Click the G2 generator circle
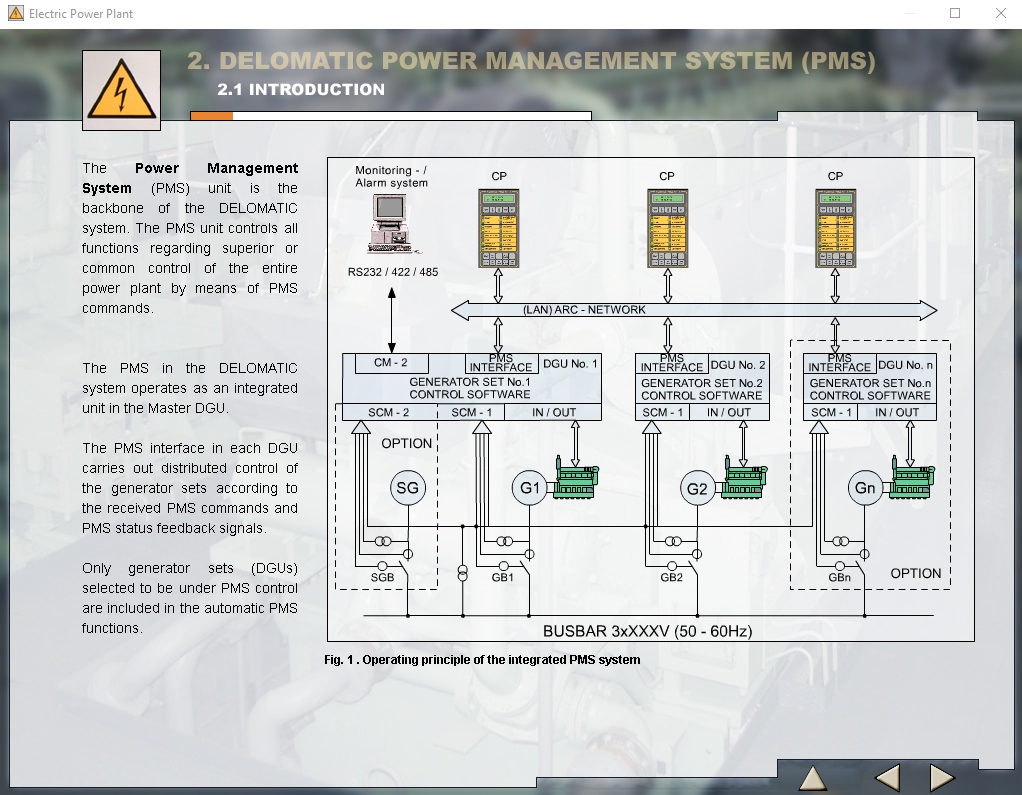This screenshot has width=1022, height=795. click(x=697, y=488)
